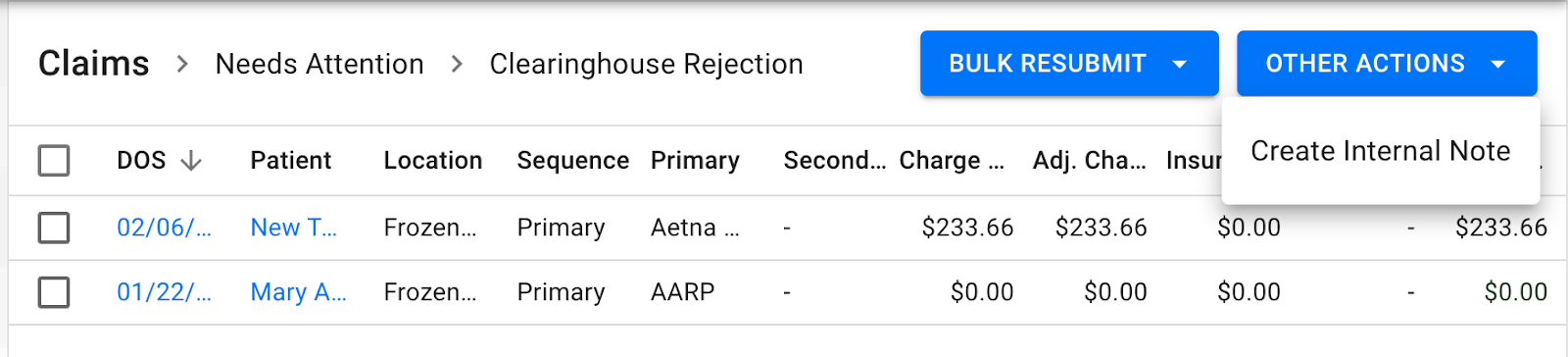Image resolution: width=1568 pixels, height=357 pixels.
Task: Sort by the Sequence column header
Action: point(573,160)
